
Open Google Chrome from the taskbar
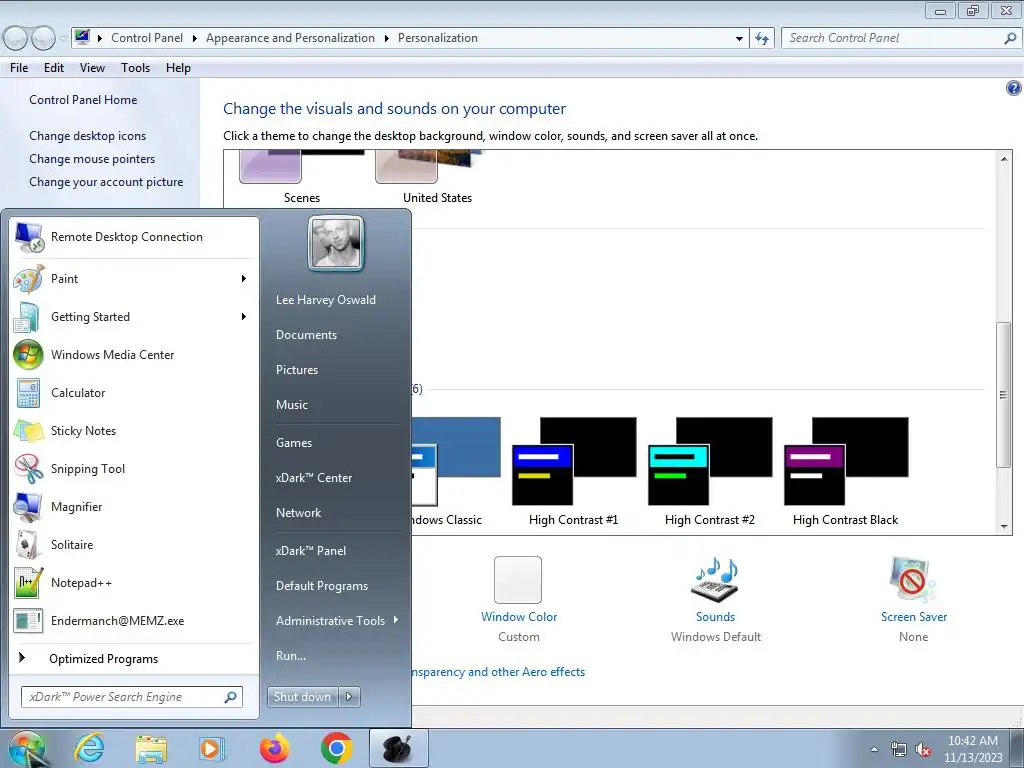coord(336,748)
